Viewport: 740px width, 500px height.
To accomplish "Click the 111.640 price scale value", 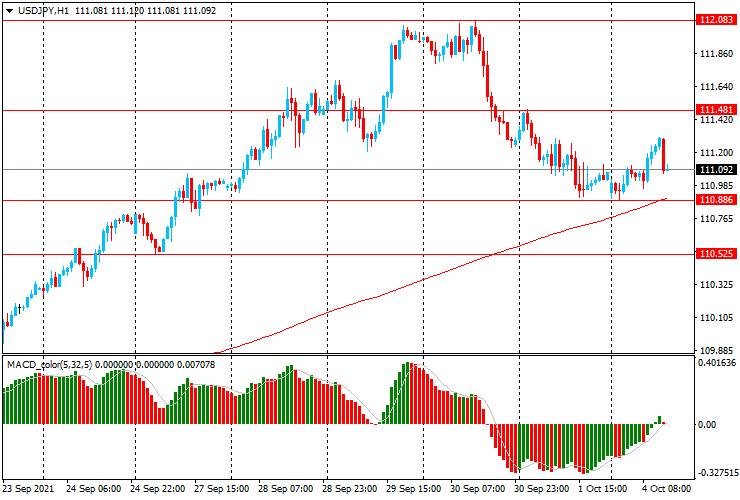I will [716, 87].
